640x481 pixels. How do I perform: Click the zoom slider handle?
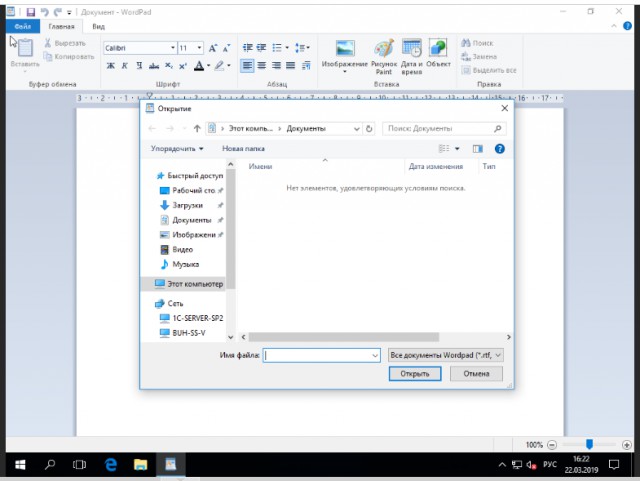tap(589, 444)
